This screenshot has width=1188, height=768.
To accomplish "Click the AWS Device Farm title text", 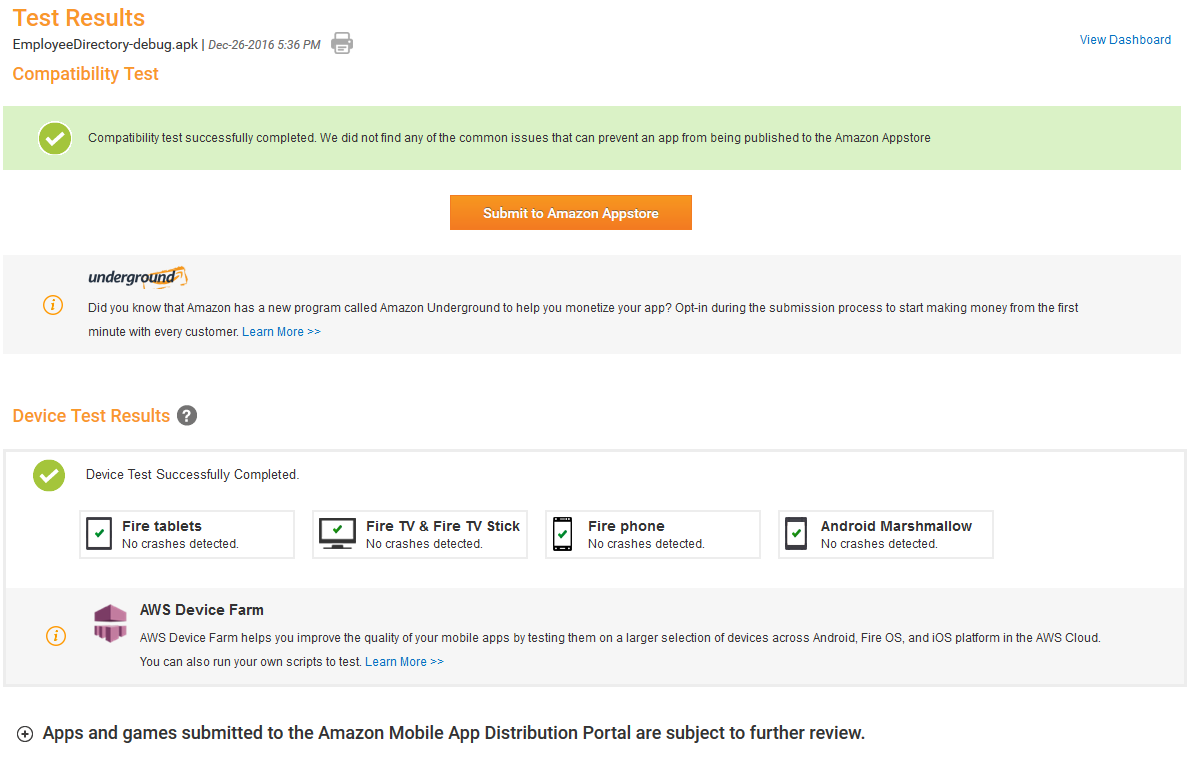I will (x=202, y=610).
